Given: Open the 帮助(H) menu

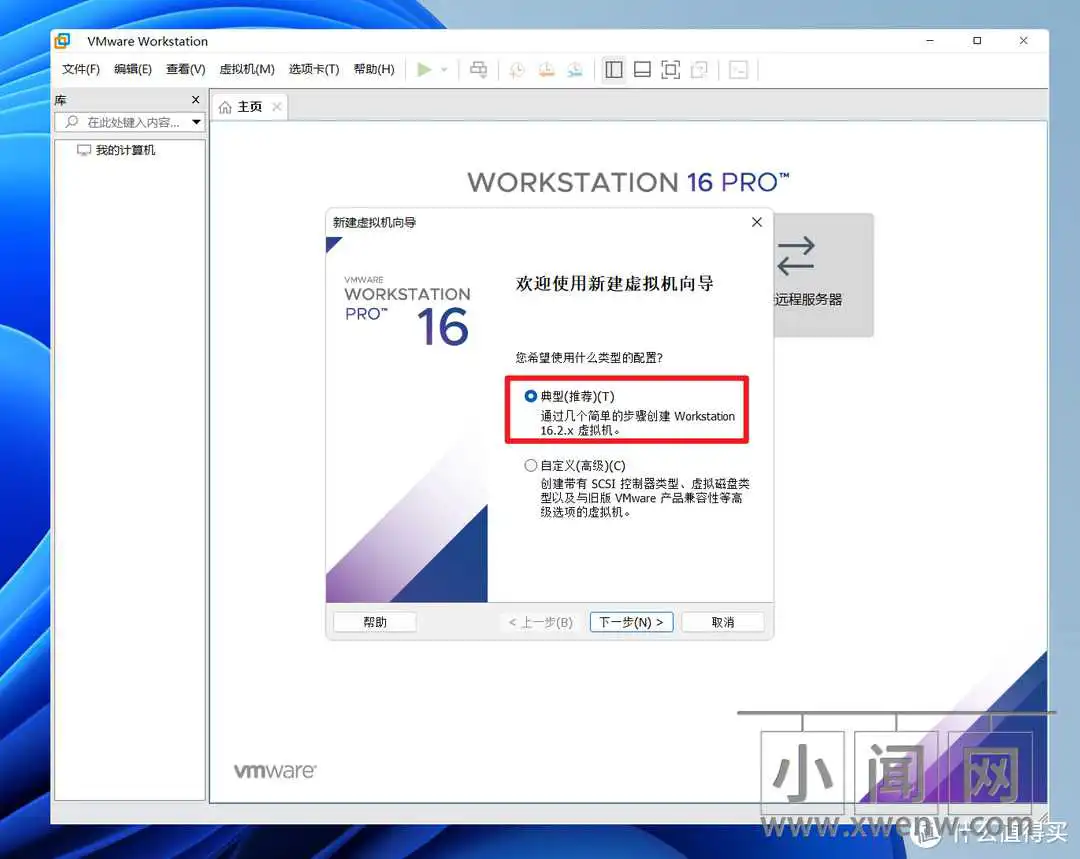Looking at the screenshot, I should pos(374,70).
